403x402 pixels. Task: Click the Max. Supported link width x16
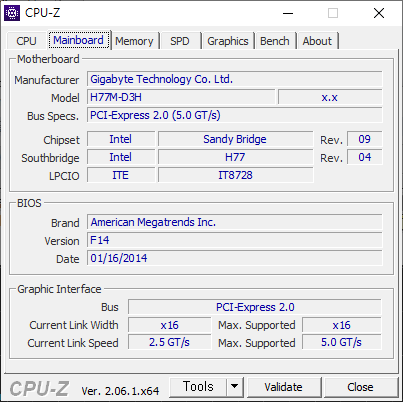[342, 325]
